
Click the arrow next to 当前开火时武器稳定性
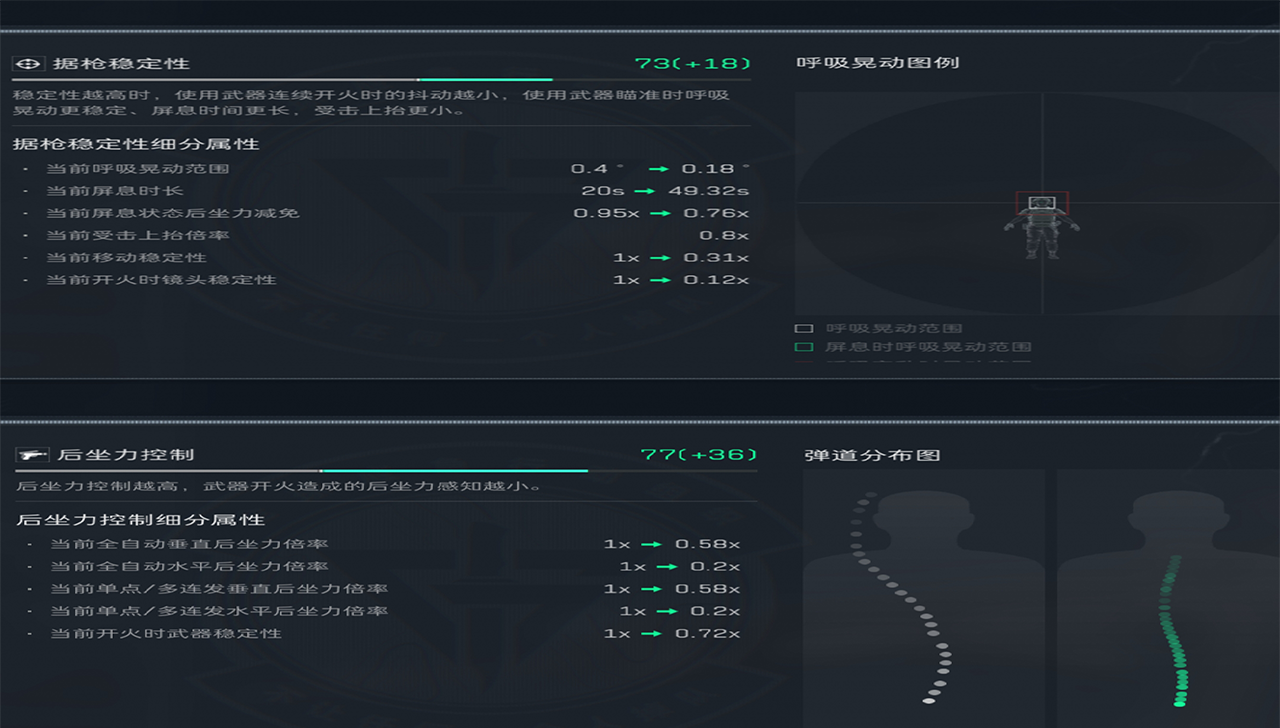[x=650, y=633]
